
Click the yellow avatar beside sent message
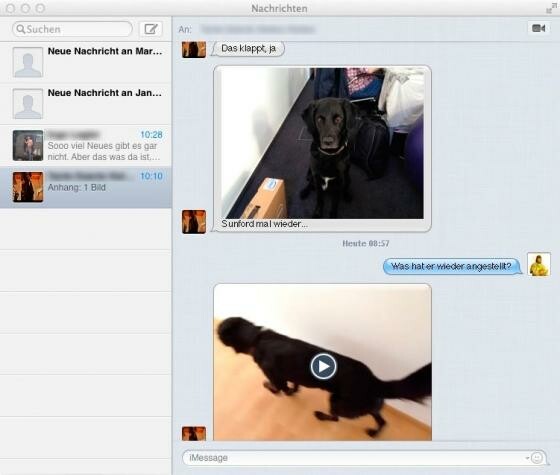click(x=539, y=265)
